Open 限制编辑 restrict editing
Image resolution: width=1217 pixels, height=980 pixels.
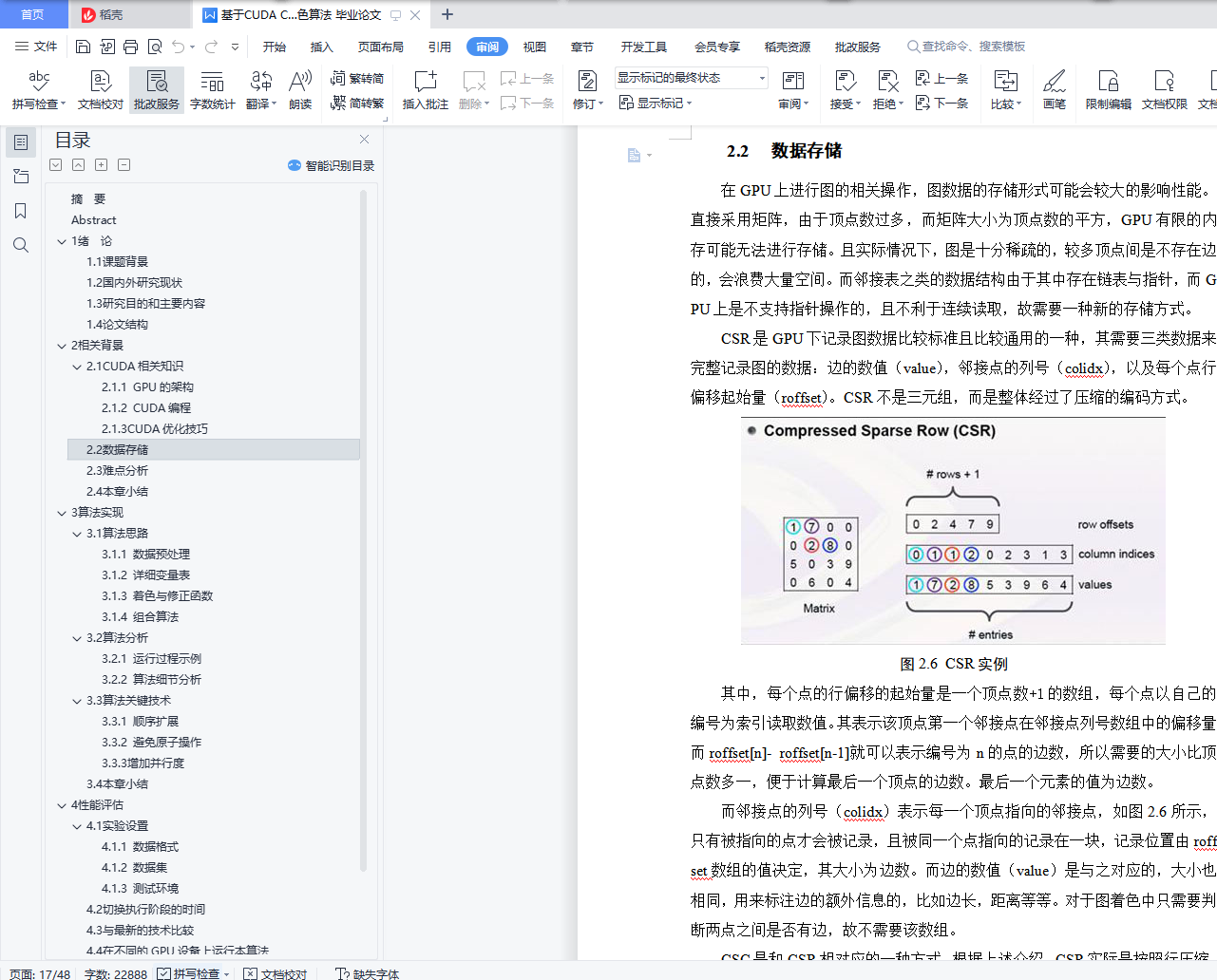(1109, 90)
